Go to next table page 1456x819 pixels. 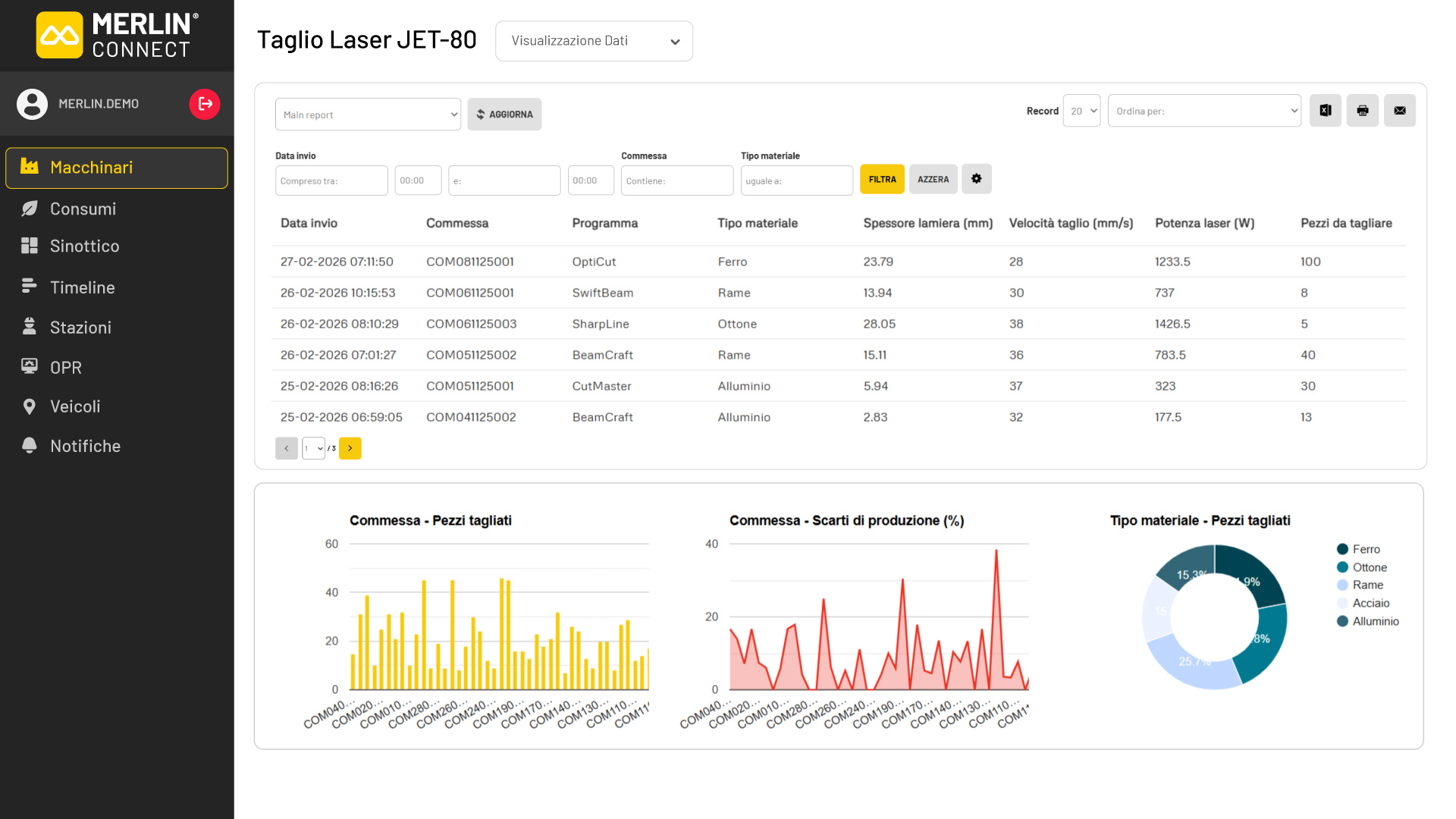(x=350, y=448)
